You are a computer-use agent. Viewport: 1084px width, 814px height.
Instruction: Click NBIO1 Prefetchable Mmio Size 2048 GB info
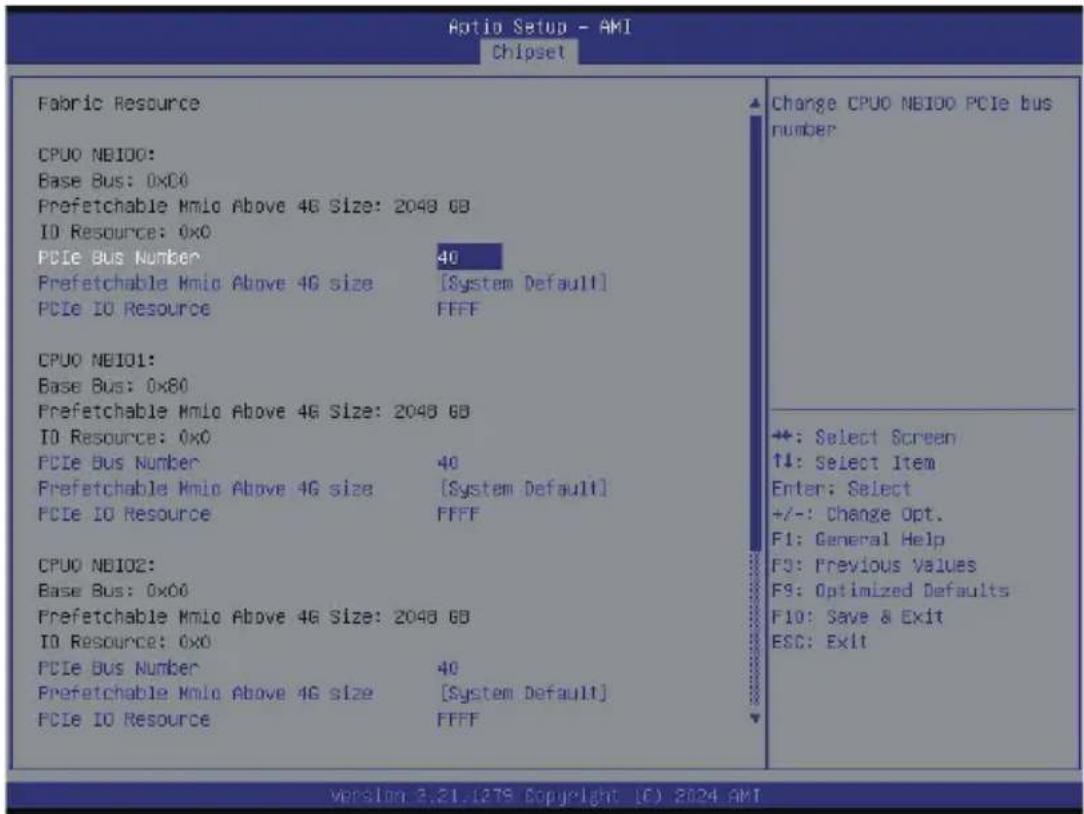tap(254, 411)
